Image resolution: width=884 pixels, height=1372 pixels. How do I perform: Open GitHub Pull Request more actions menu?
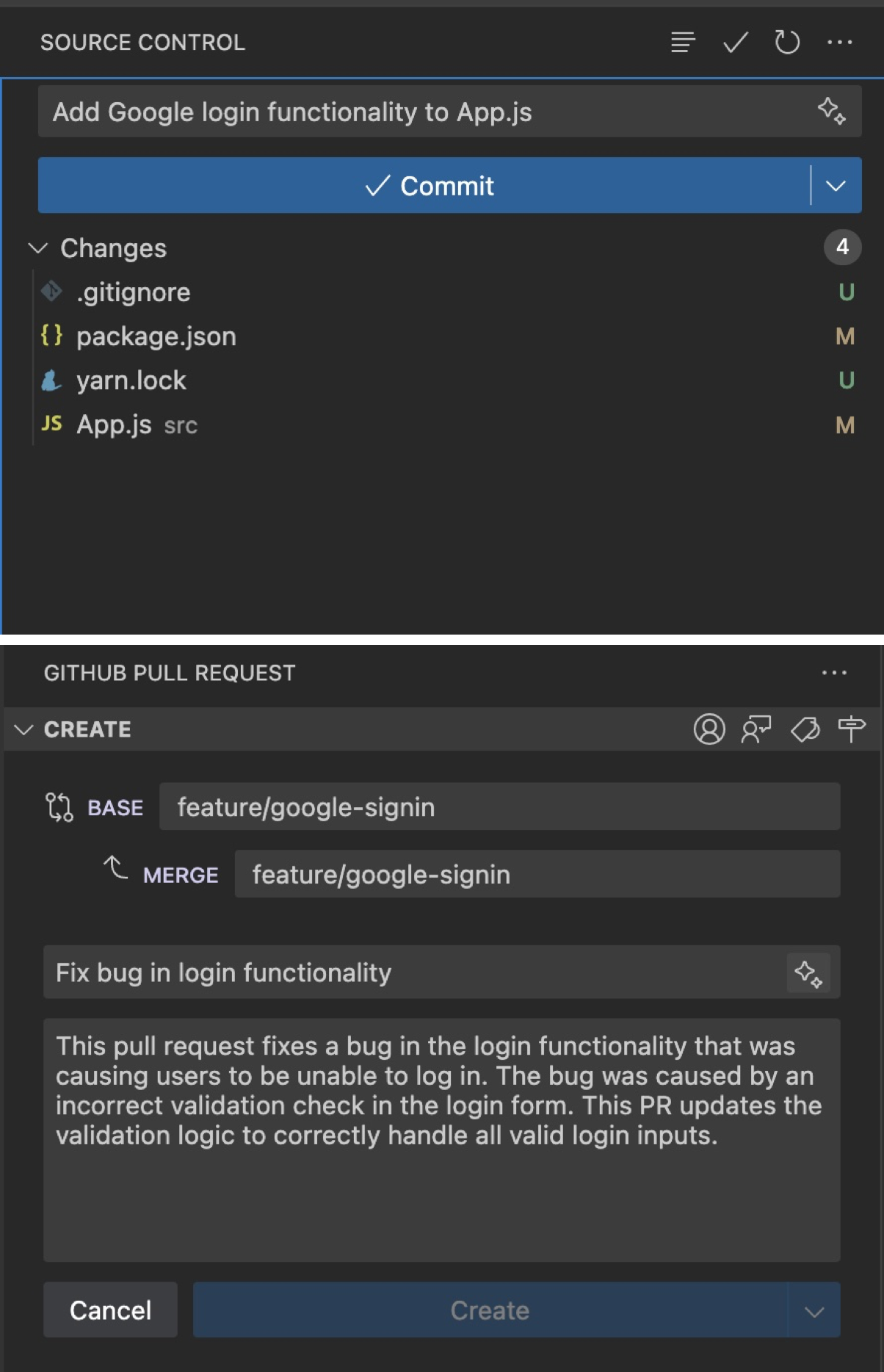coord(834,673)
